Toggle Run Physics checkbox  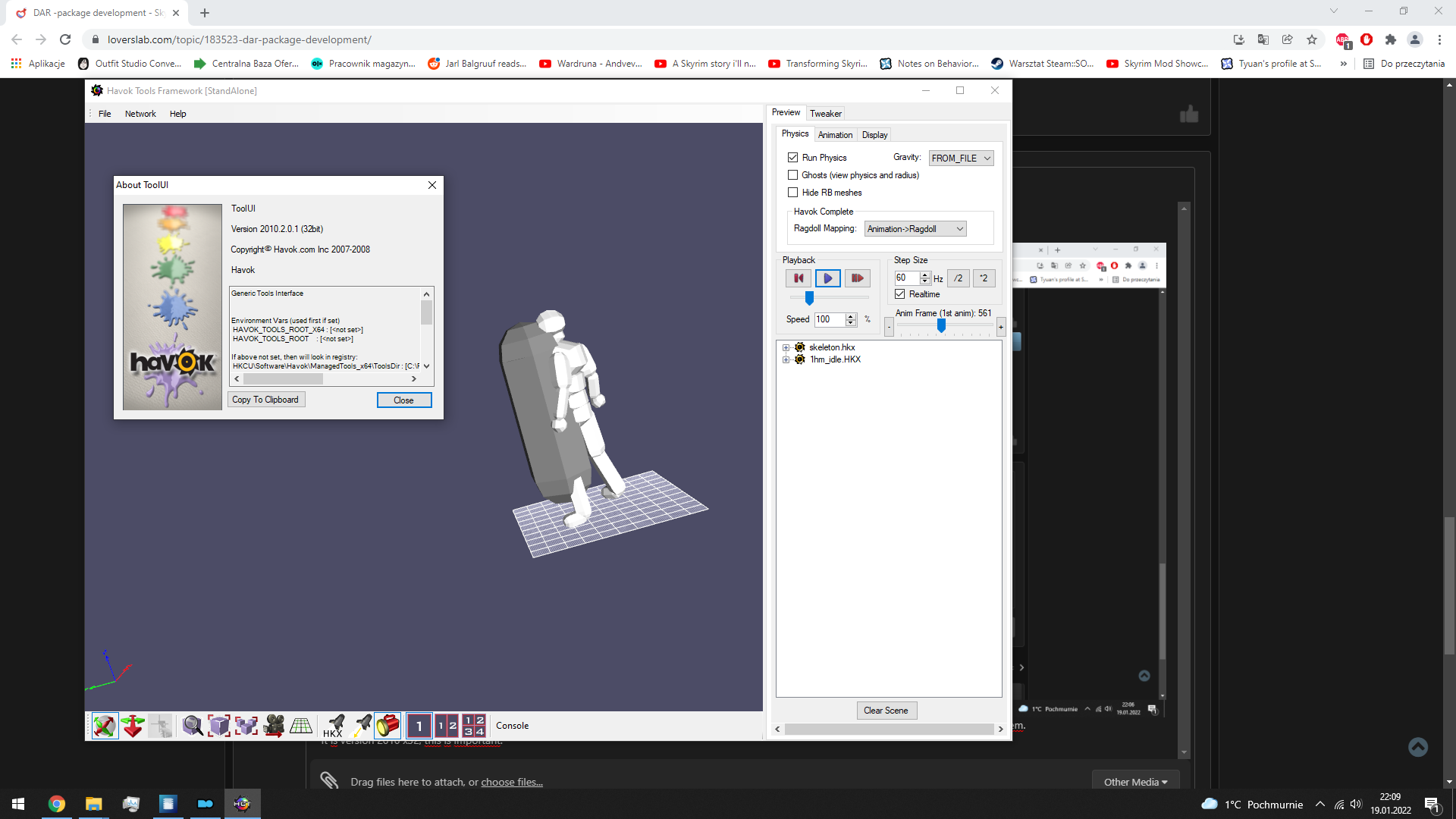(792, 158)
